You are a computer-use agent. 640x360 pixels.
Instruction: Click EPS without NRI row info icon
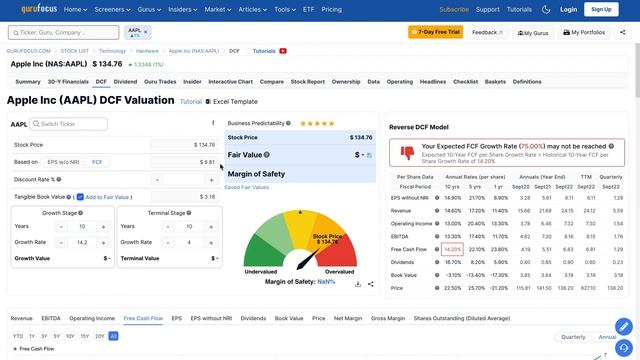click(437, 198)
